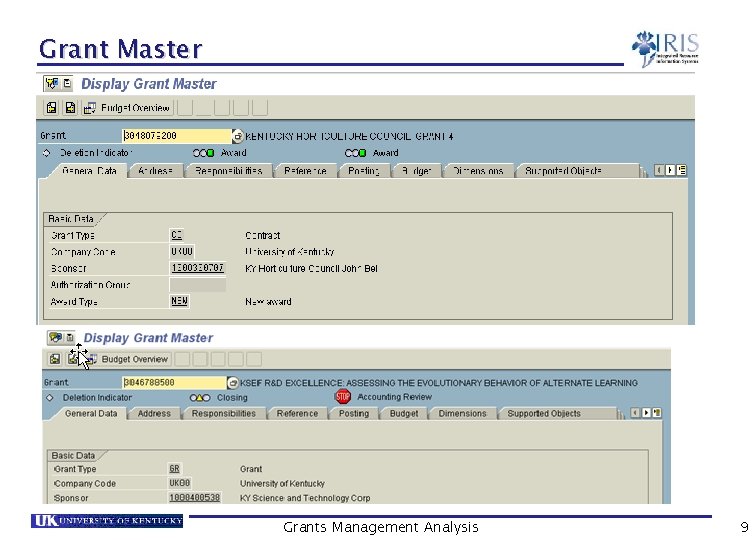Image resolution: width=756 pixels, height=540 pixels.
Task: Click the IRIS logo in slide corner
Action: click(665, 48)
